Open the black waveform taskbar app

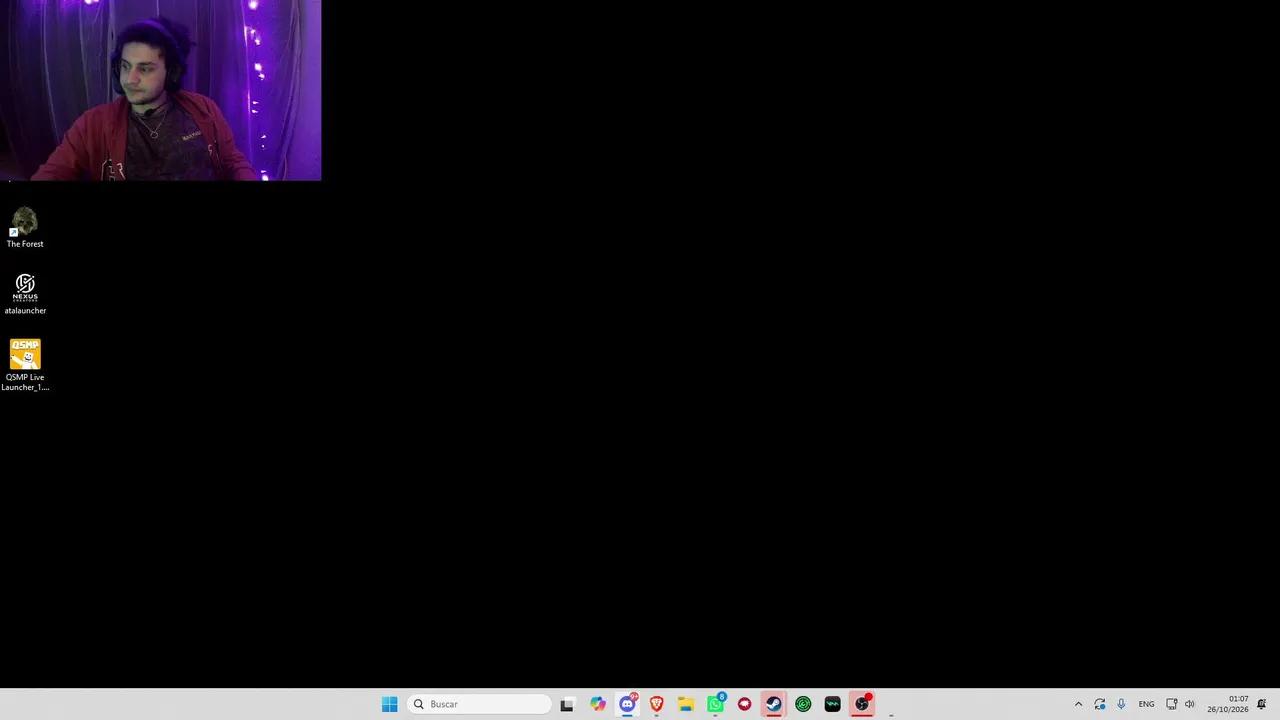pyautogui.click(x=832, y=704)
